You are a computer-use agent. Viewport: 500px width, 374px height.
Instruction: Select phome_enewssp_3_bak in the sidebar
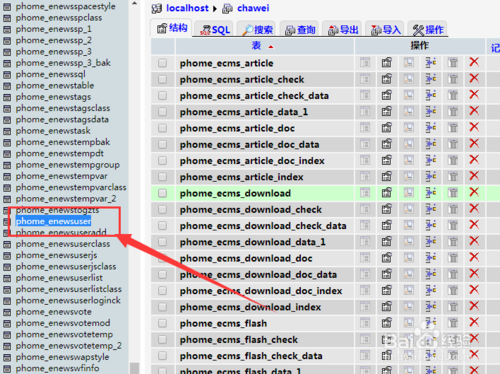pos(63,63)
